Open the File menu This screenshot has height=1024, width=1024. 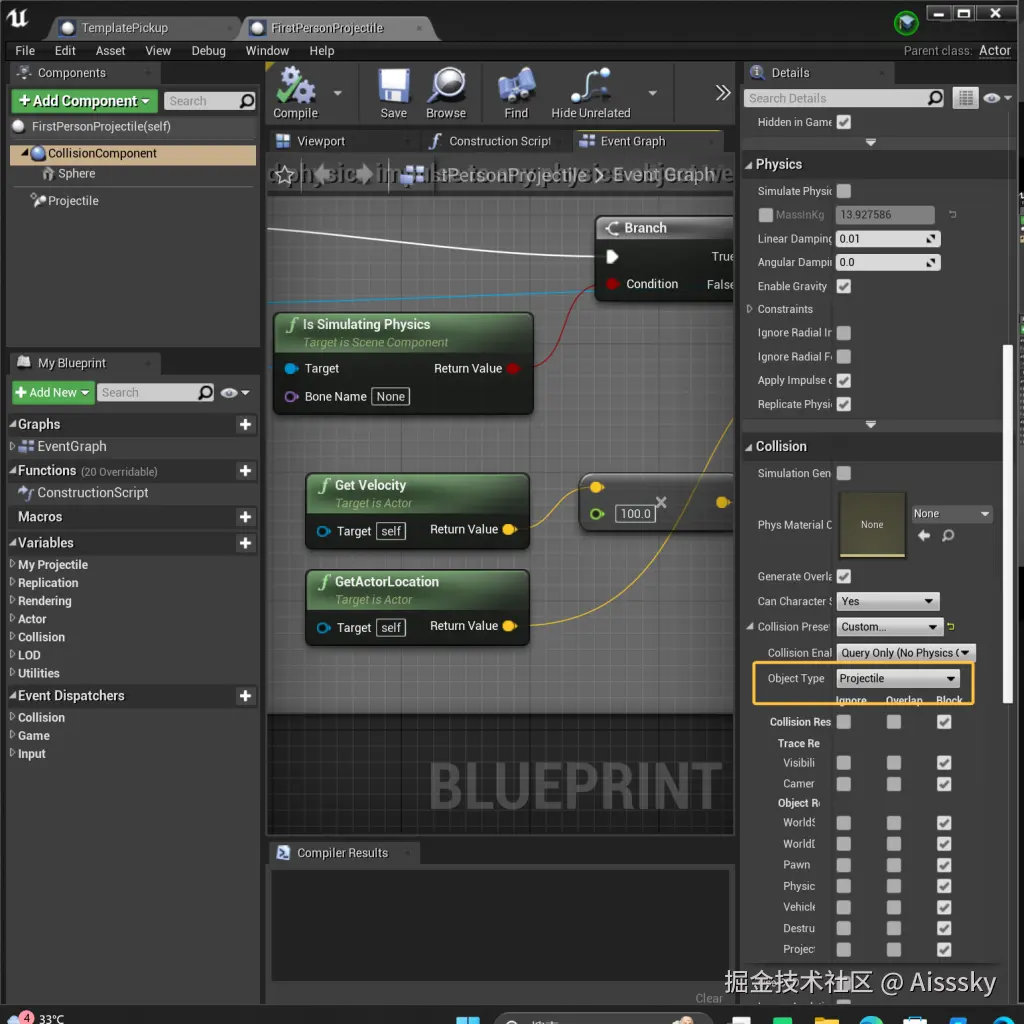tap(25, 50)
